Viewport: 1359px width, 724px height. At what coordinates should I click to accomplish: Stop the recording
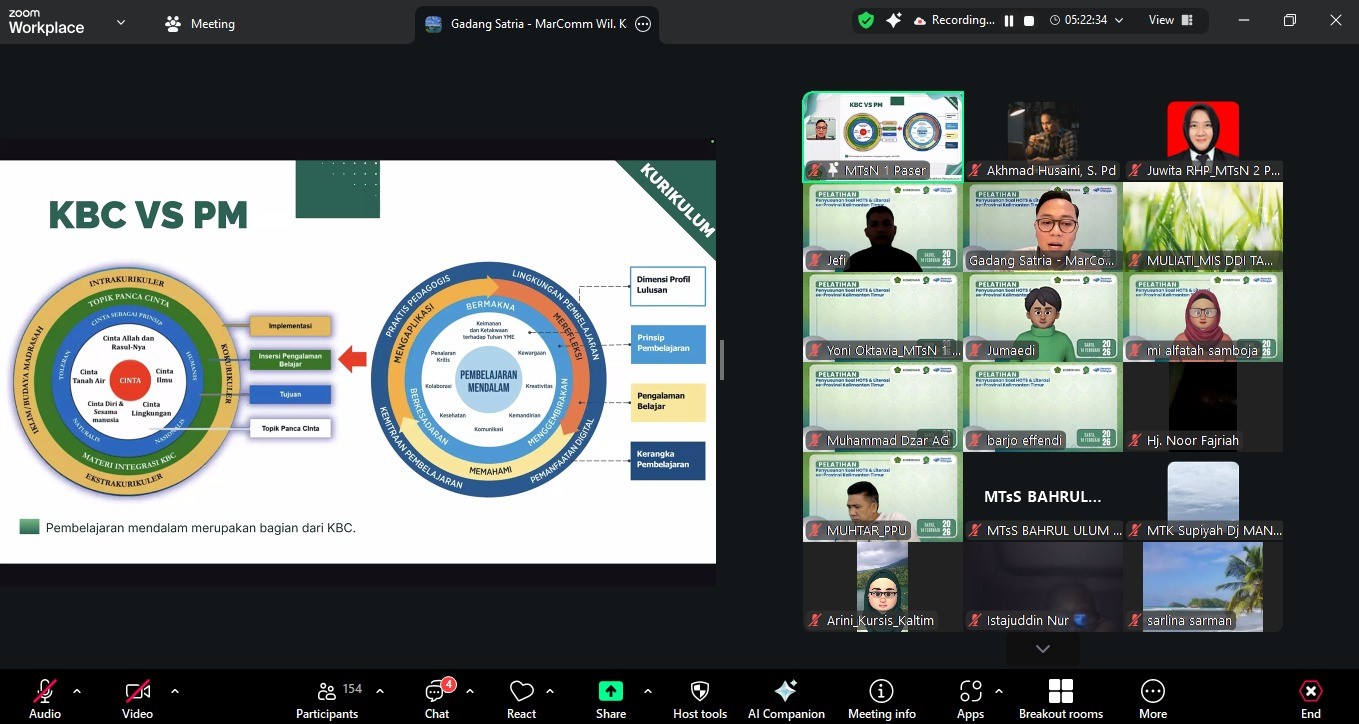pyautogui.click(x=1029, y=21)
